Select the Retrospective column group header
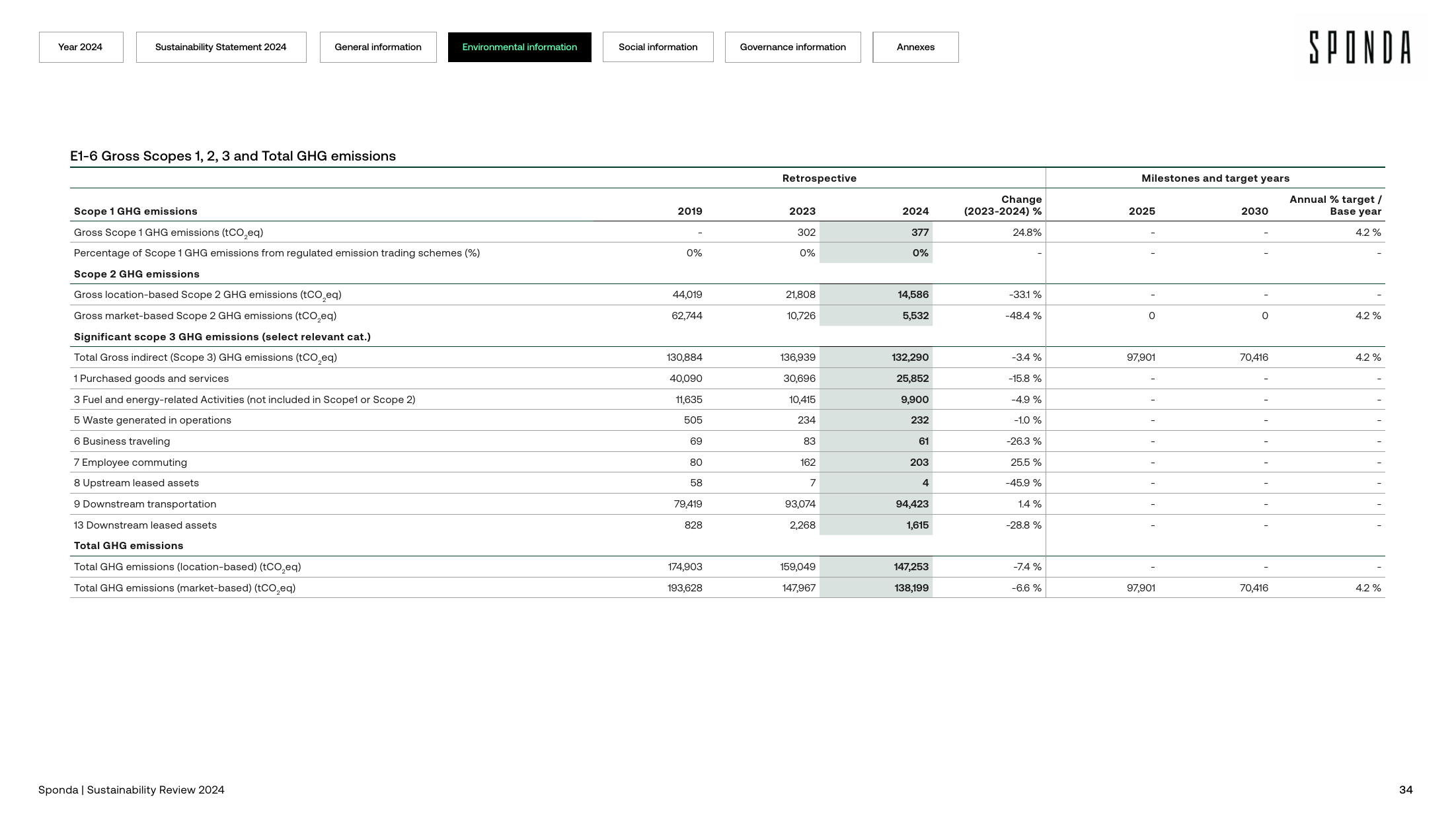1456x820 pixels. (819, 178)
